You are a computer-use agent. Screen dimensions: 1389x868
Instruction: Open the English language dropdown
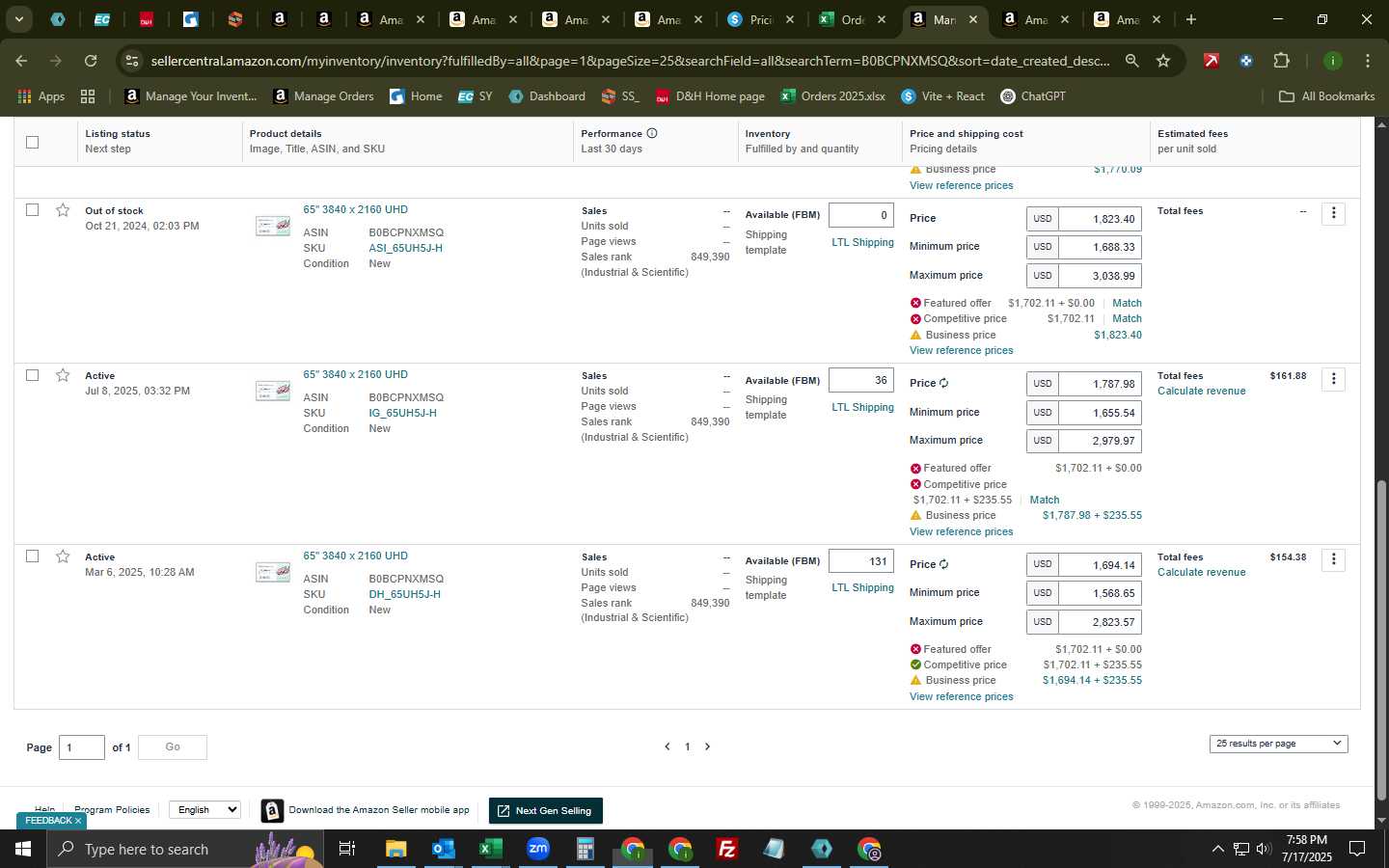coord(204,809)
